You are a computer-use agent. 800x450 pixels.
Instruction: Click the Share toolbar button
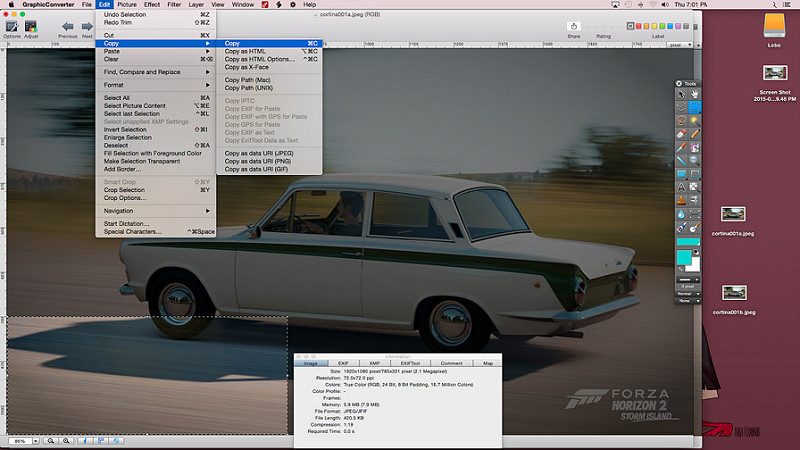pos(573,29)
